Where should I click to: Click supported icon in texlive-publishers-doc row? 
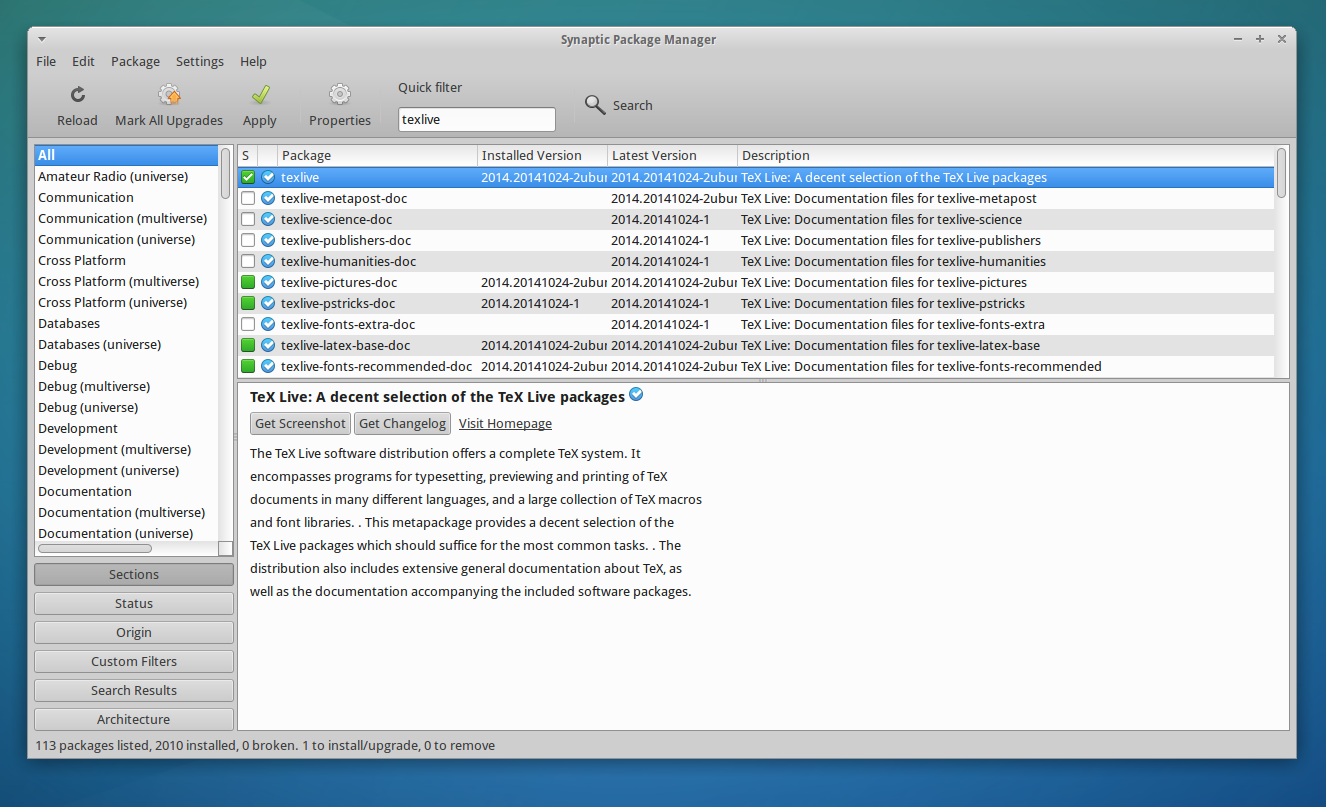(x=268, y=240)
